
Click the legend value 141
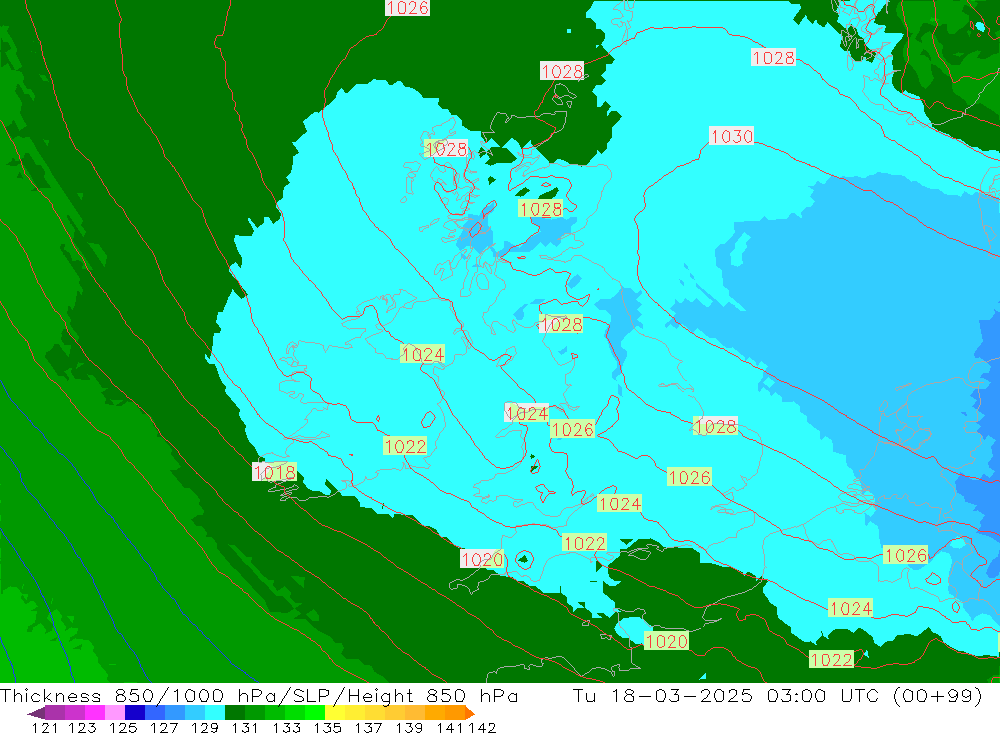point(450,727)
